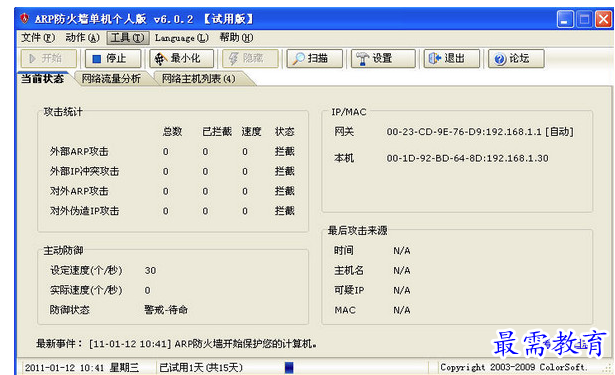615x375 pixels.
Task: Click the 设定速度 value 30
Action: coord(150,271)
